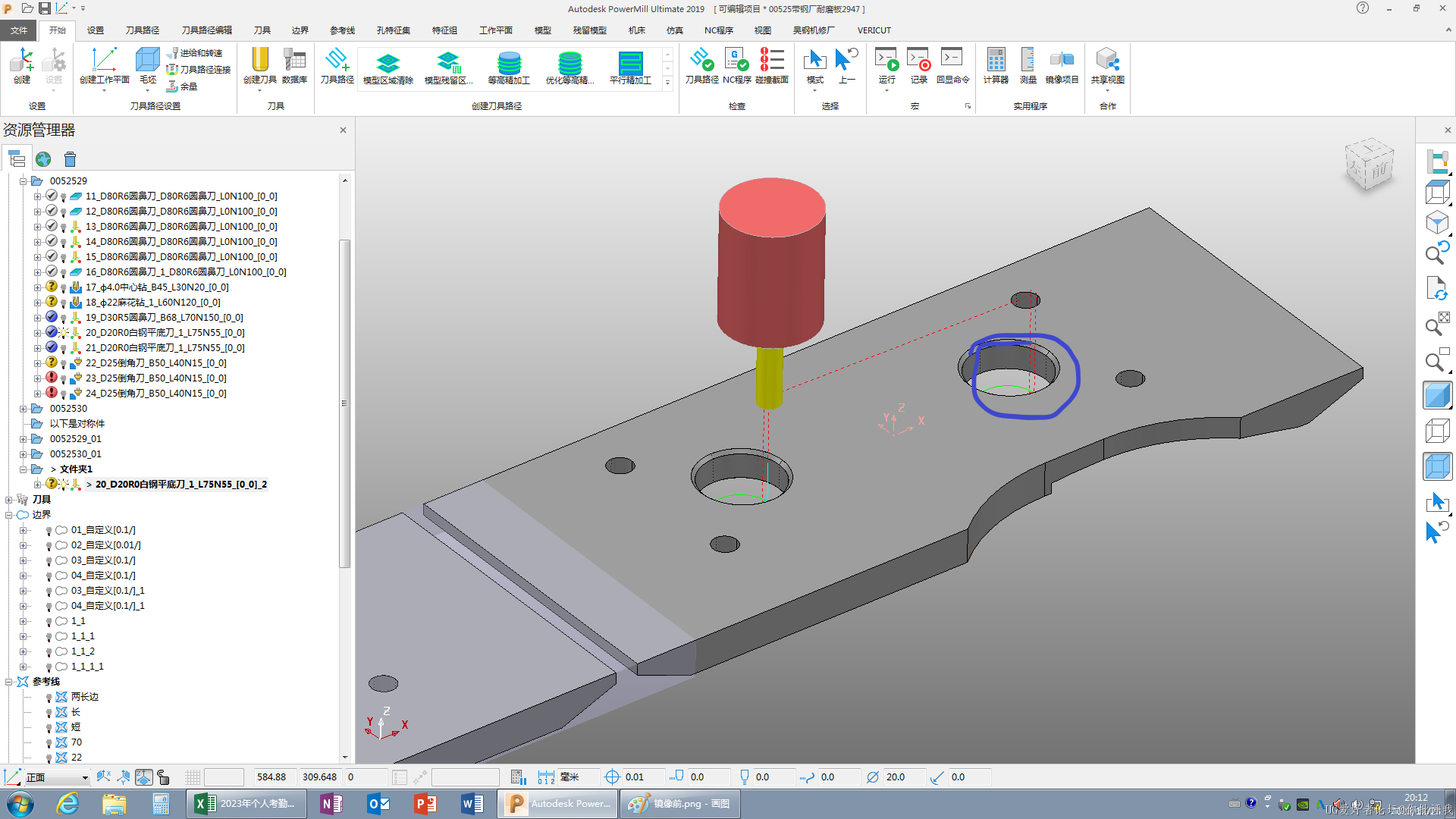Click the 创建 setup button
The image size is (1456, 819).
22,65
